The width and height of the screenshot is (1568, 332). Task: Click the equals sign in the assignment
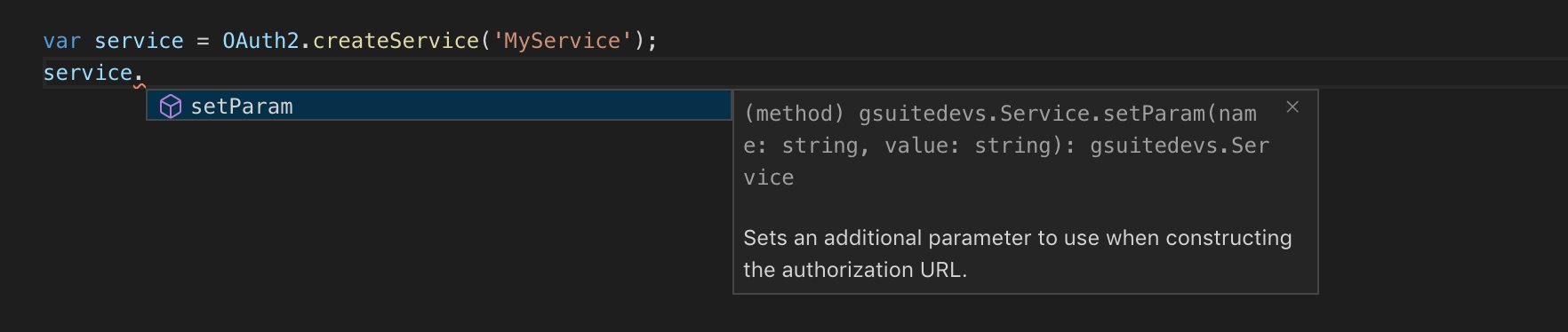[203, 41]
